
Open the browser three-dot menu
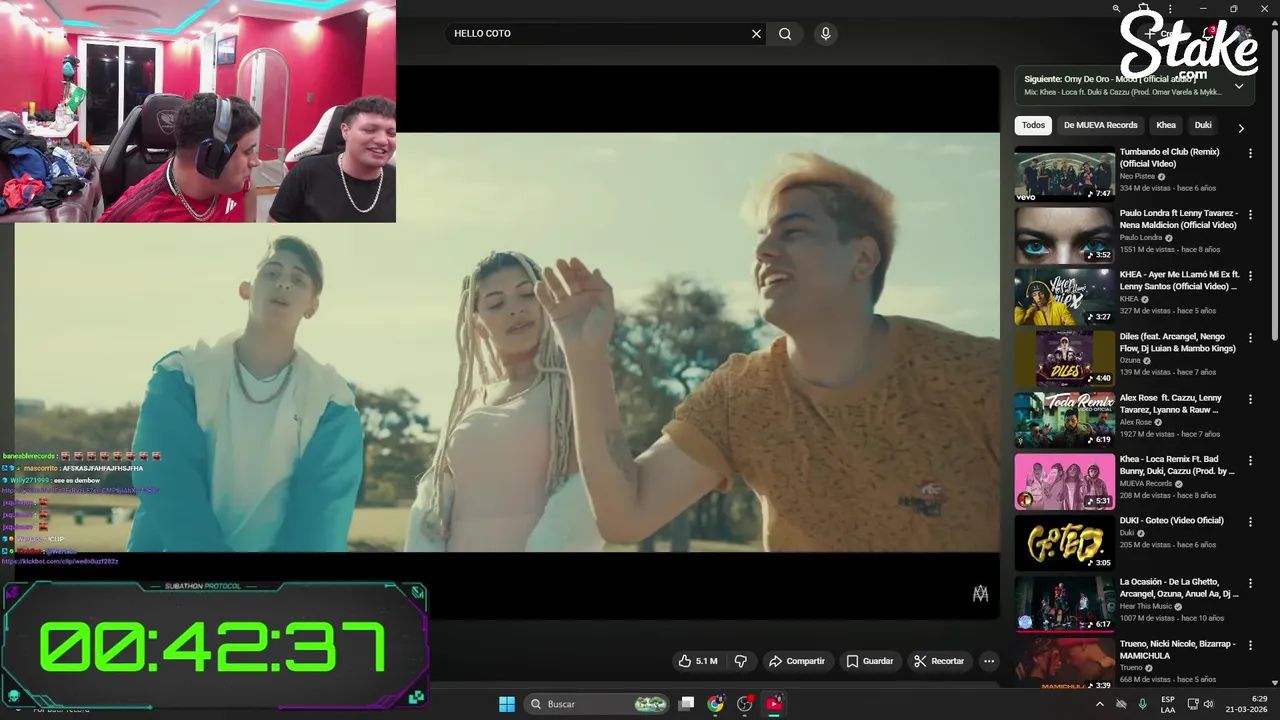pos(1169,8)
